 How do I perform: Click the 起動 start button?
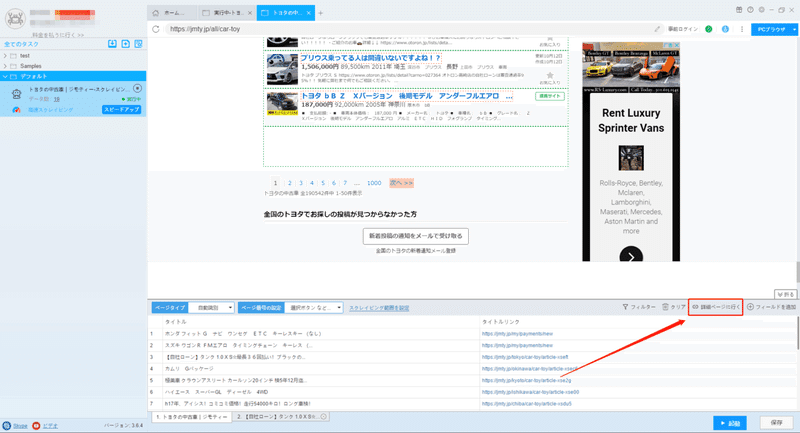tap(730, 423)
